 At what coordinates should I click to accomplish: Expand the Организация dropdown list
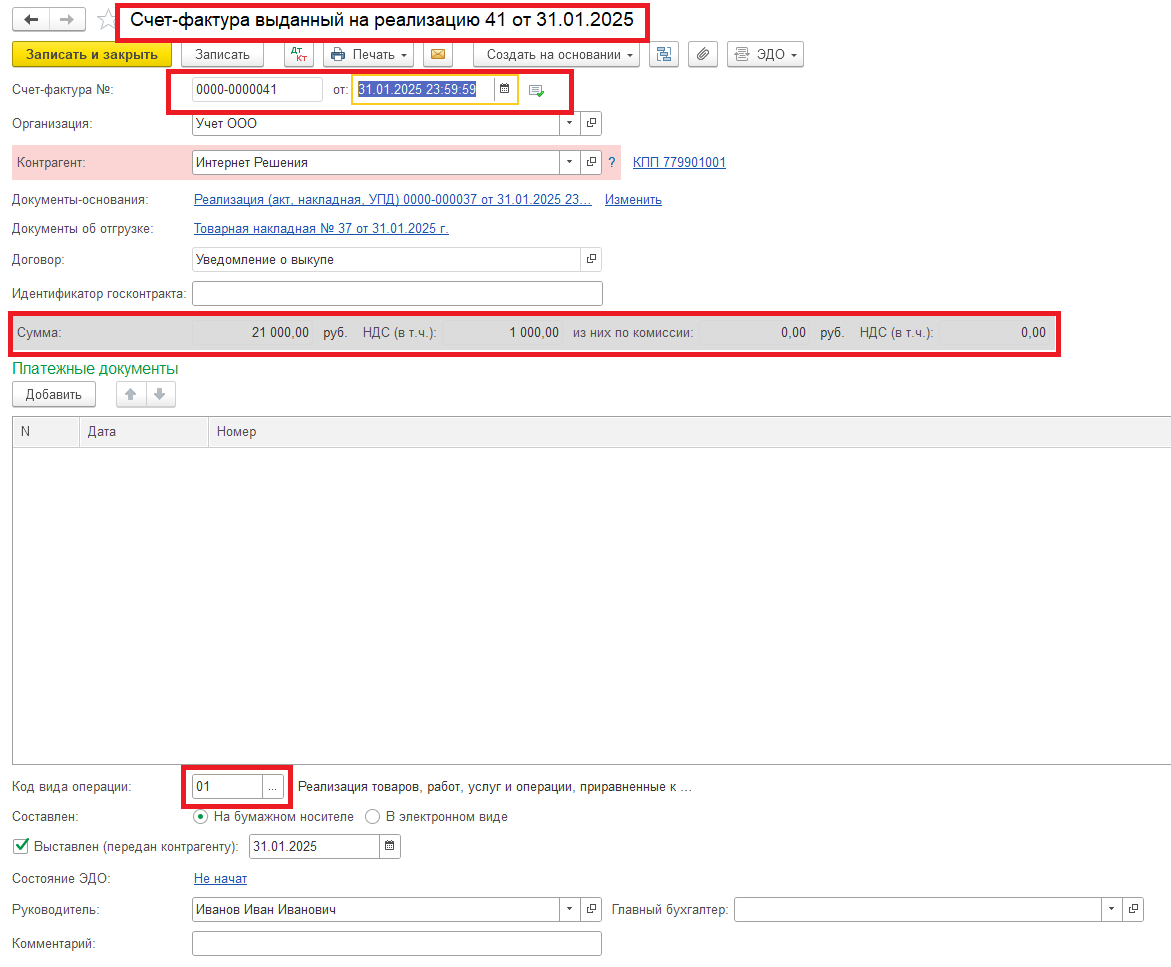[569, 124]
